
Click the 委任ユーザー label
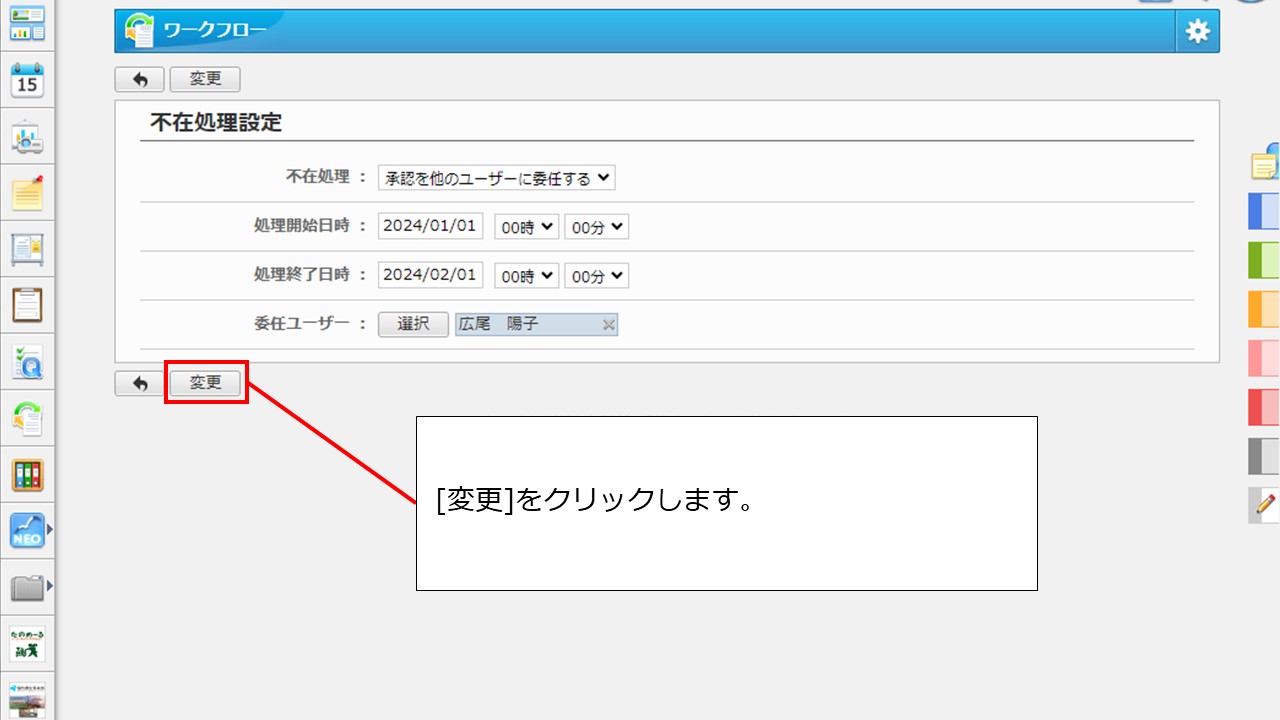coord(302,324)
